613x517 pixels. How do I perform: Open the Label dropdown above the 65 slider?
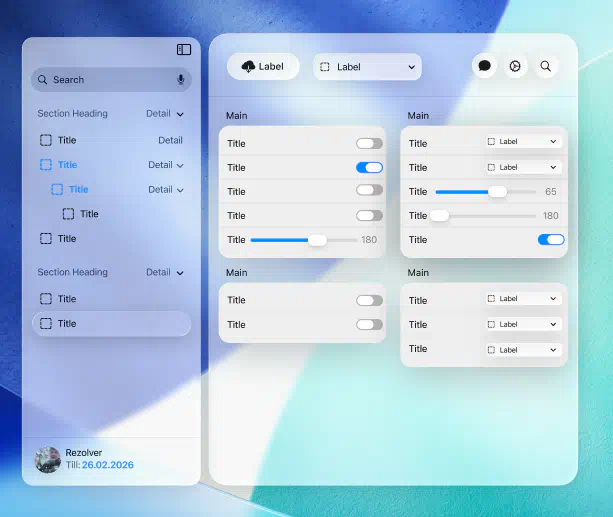(x=522, y=167)
